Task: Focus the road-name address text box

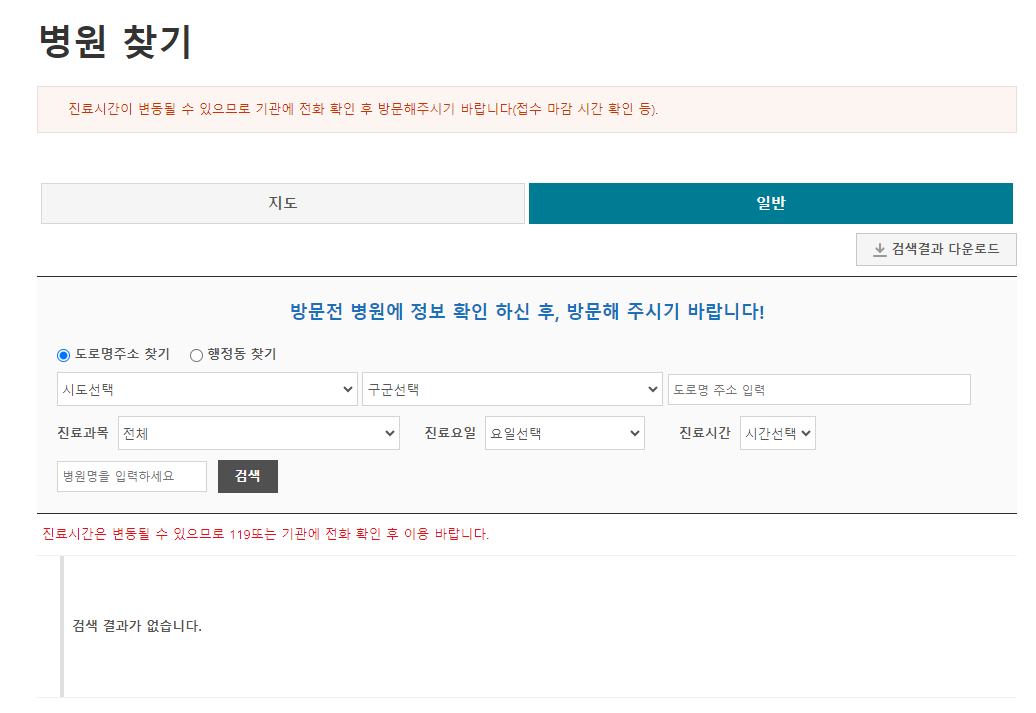Action: [x=818, y=389]
